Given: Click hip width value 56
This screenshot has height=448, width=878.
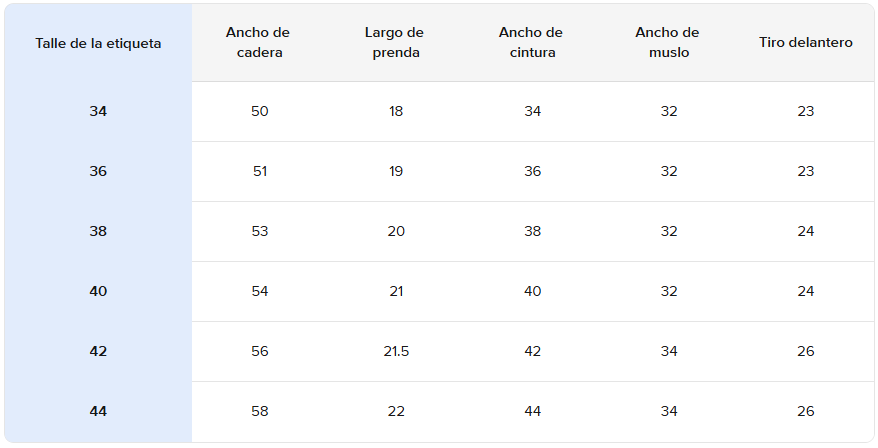Looking at the screenshot, I should coord(260,351).
